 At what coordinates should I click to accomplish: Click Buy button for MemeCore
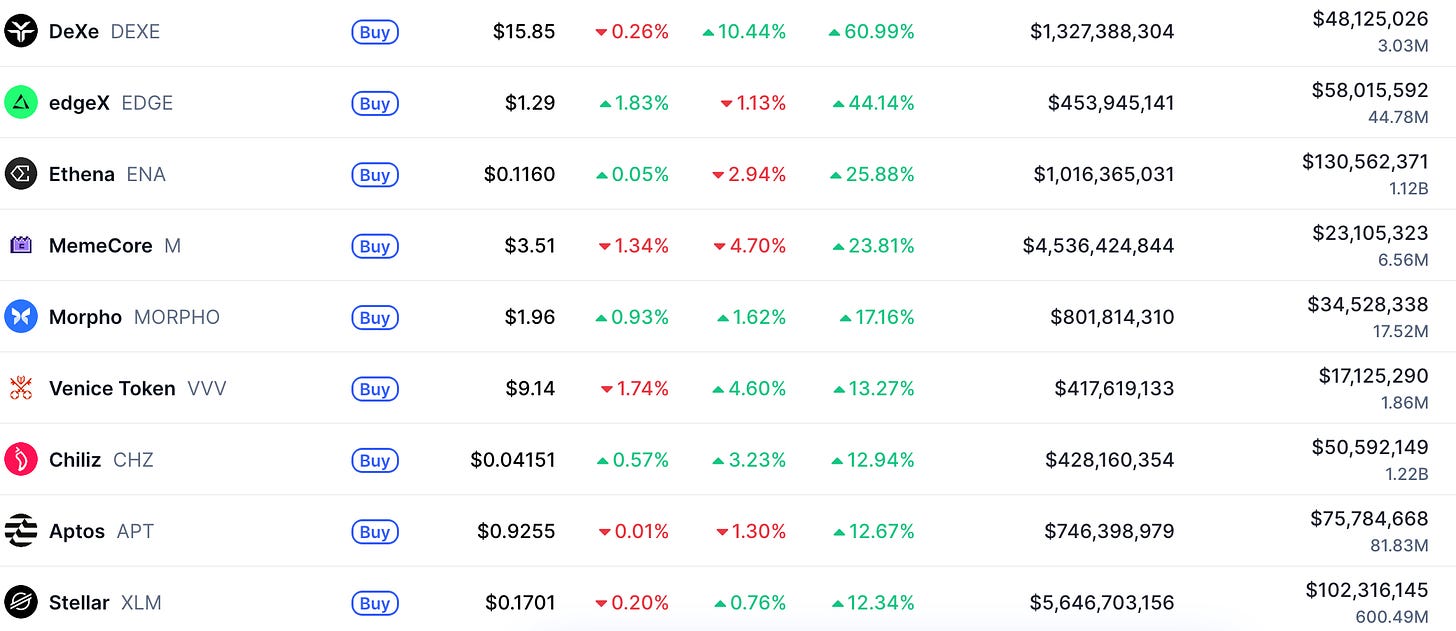375,246
